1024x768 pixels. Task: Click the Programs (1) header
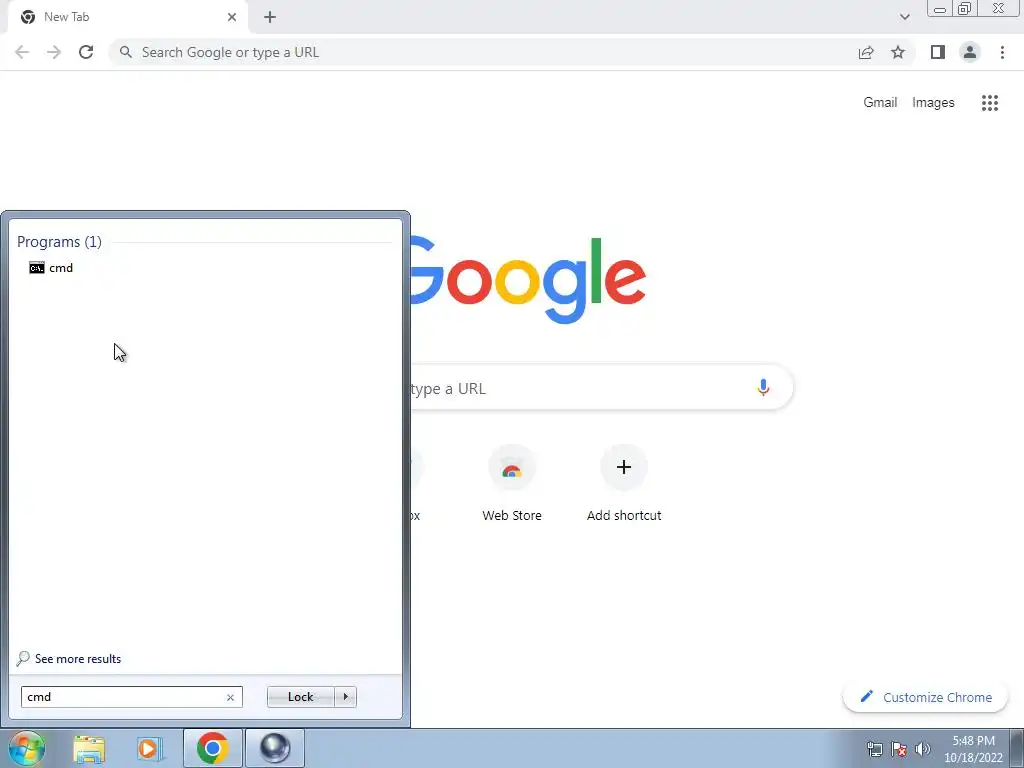click(59, 242)
